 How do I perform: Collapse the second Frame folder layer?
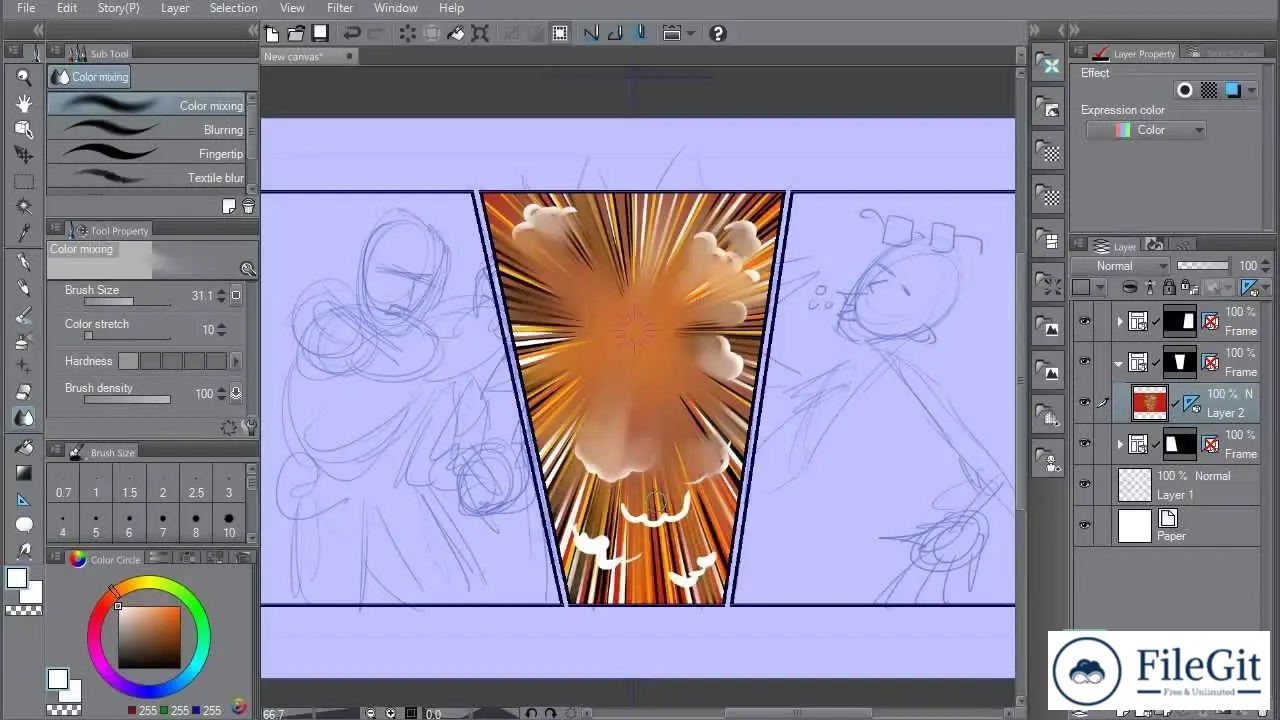tap(1119, 362)
